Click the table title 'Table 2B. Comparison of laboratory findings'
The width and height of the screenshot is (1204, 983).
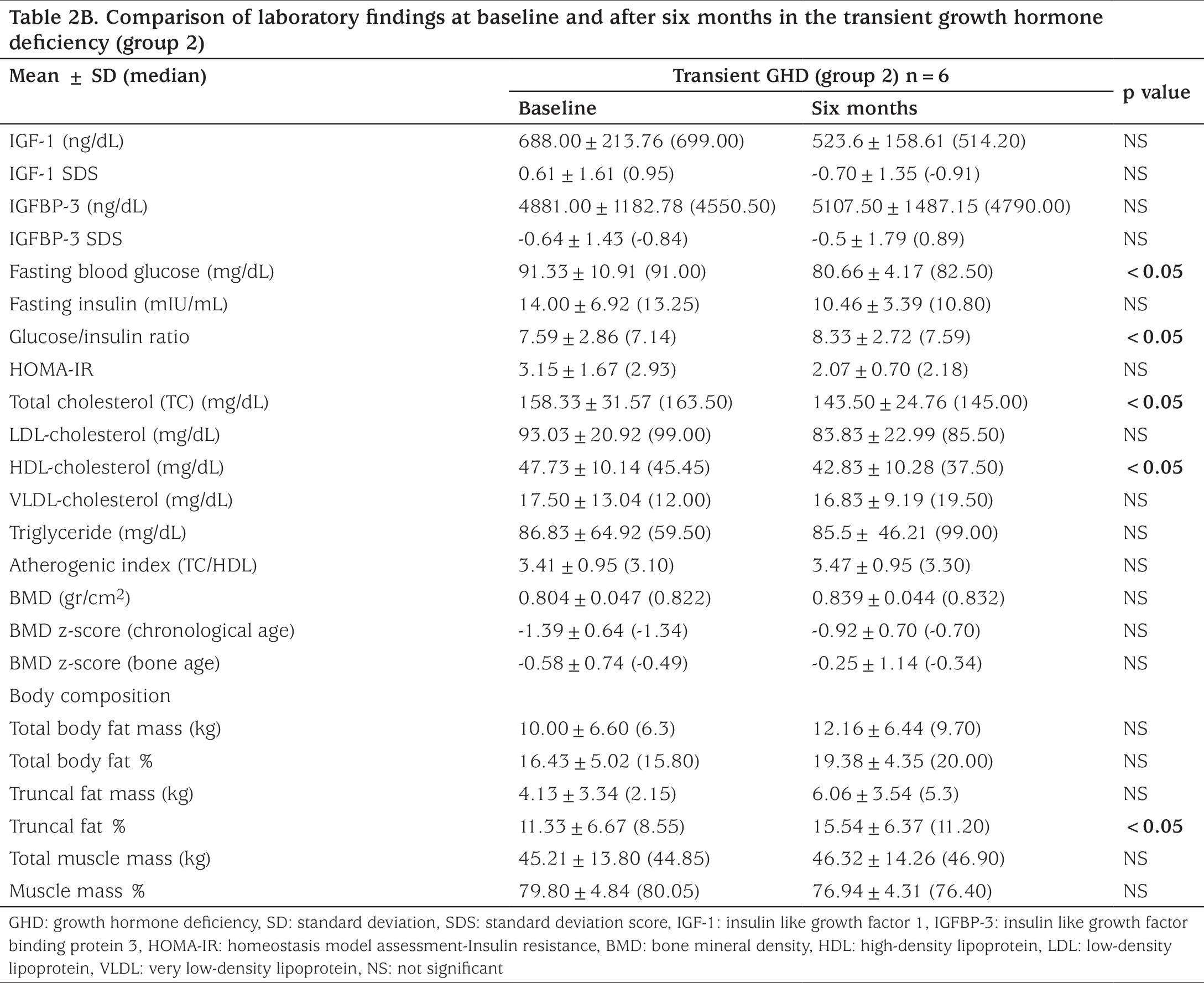556,29
